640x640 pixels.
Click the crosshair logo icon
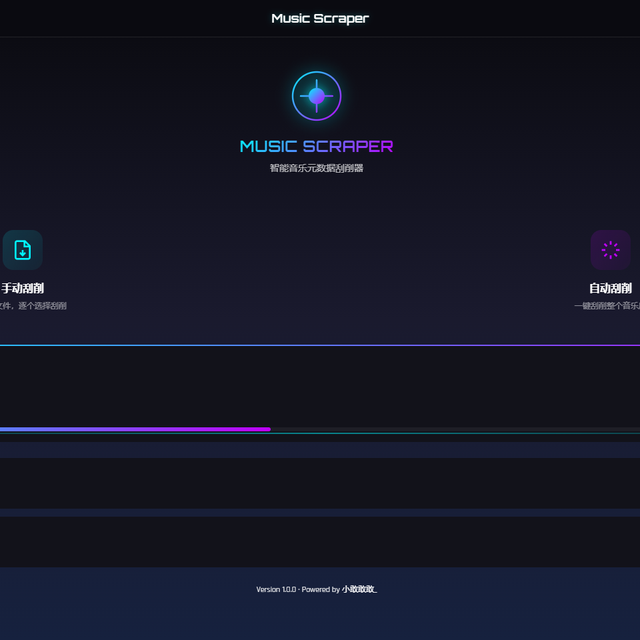coord(317,96)
